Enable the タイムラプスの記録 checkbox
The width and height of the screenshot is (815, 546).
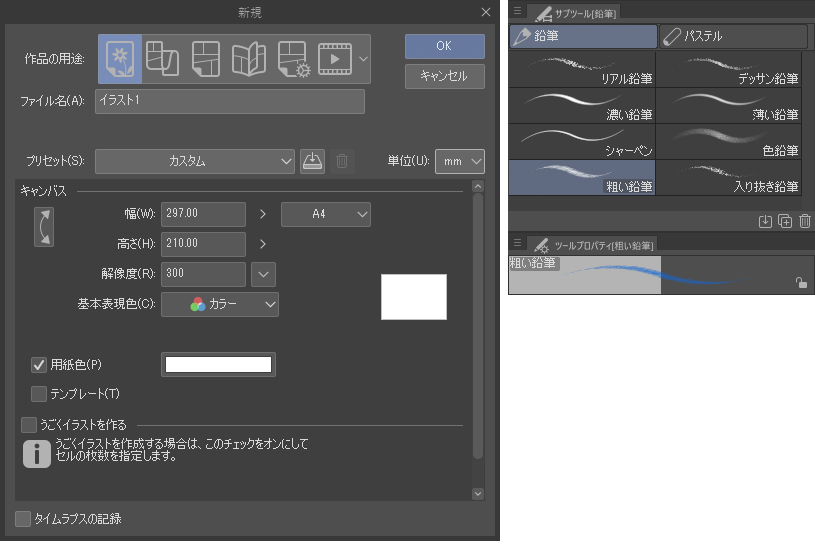coord(23,518)
